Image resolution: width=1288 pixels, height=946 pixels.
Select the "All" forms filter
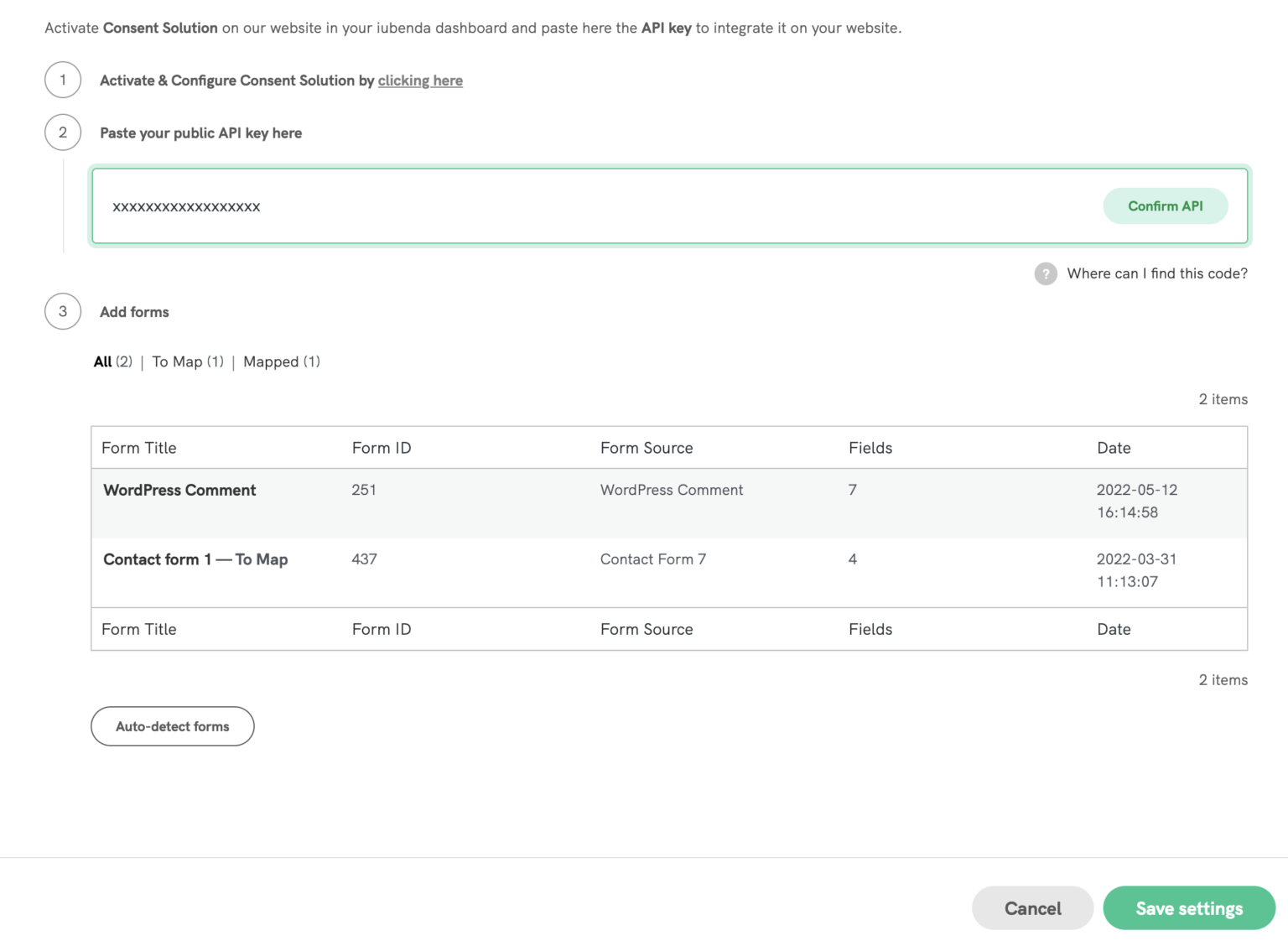tap(102, 361)
